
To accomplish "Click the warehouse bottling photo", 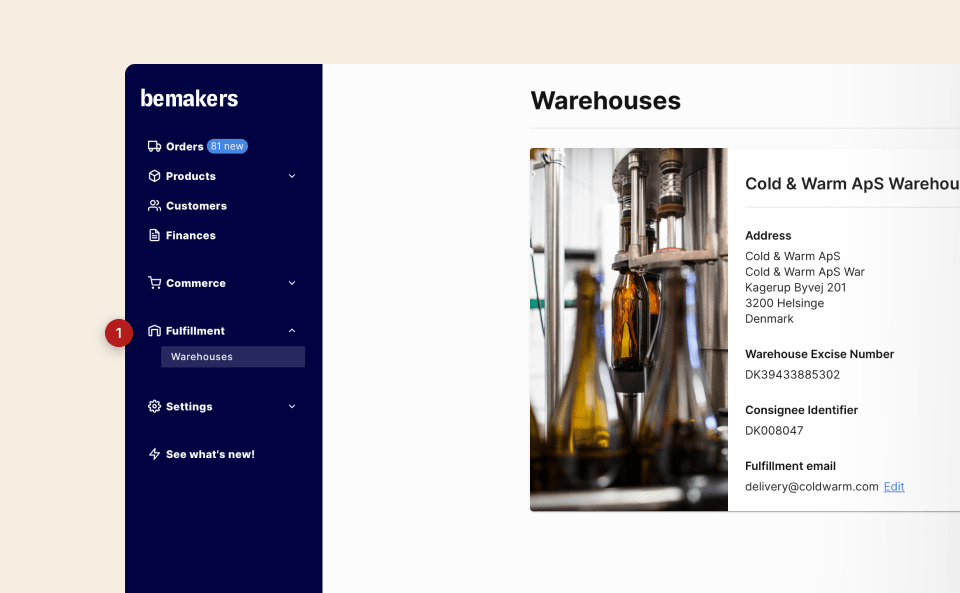I will coord(629,330).
